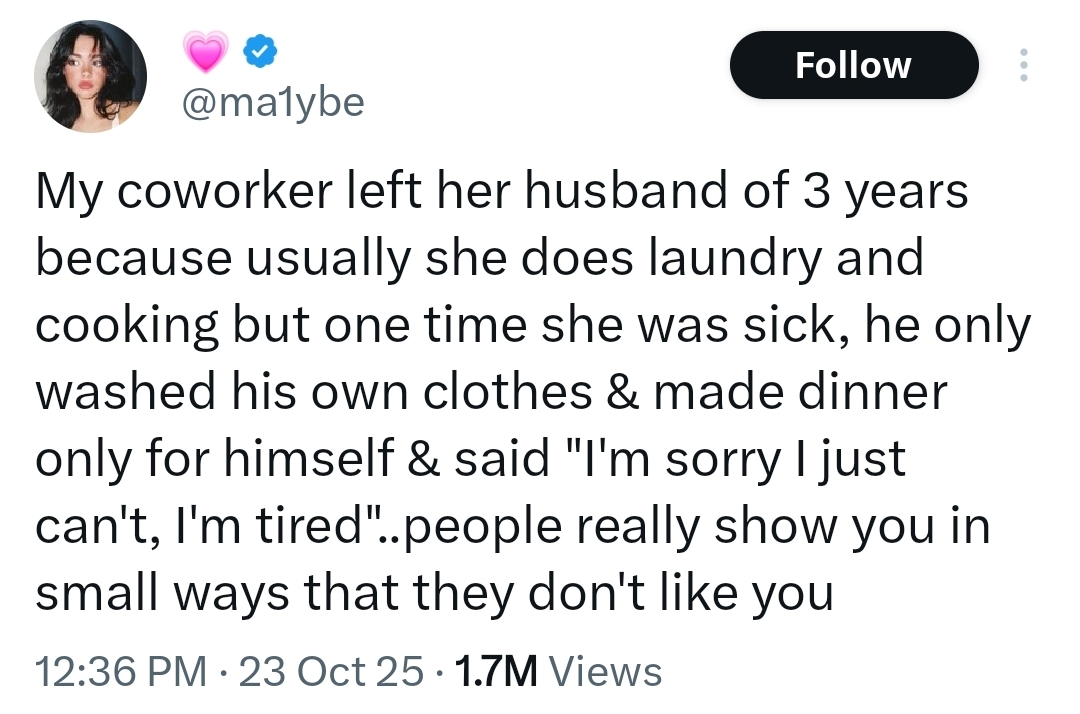1080x714 pixels.
Task: Click the Views label beside the count
Action: [606, 671]
